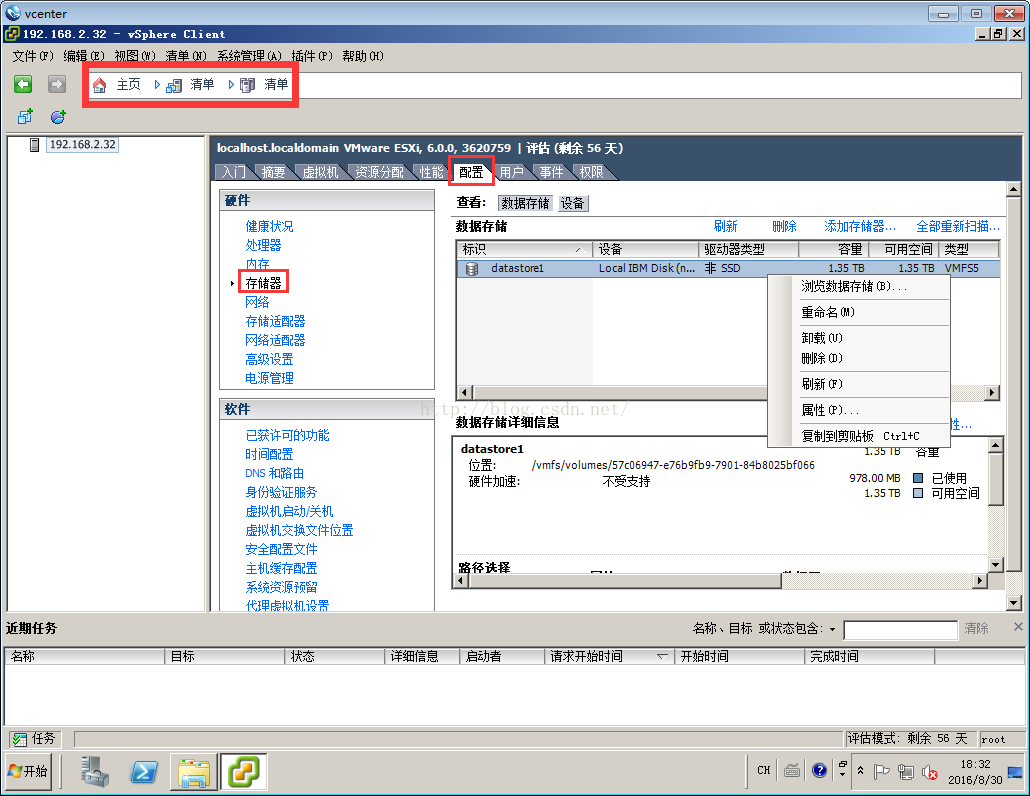Click the first inventory icon in breadcrumb

[x=174, y=85]
